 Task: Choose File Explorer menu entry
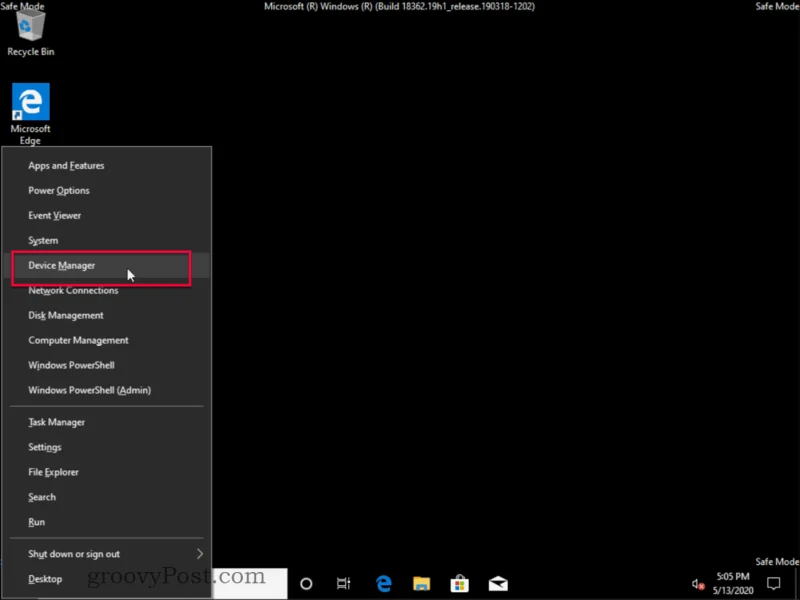pos(107,472)
